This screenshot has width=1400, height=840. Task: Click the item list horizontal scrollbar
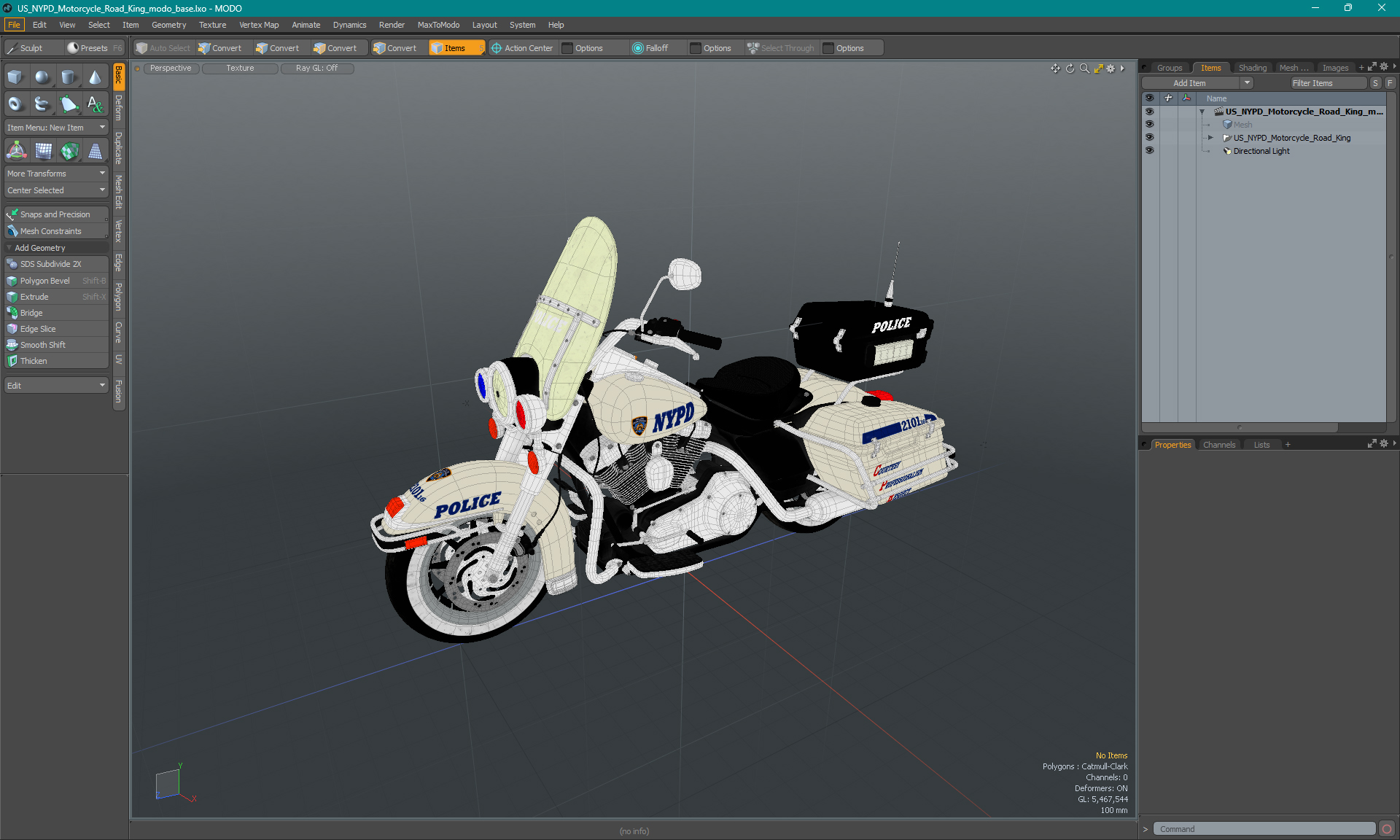coord(1240,427)
